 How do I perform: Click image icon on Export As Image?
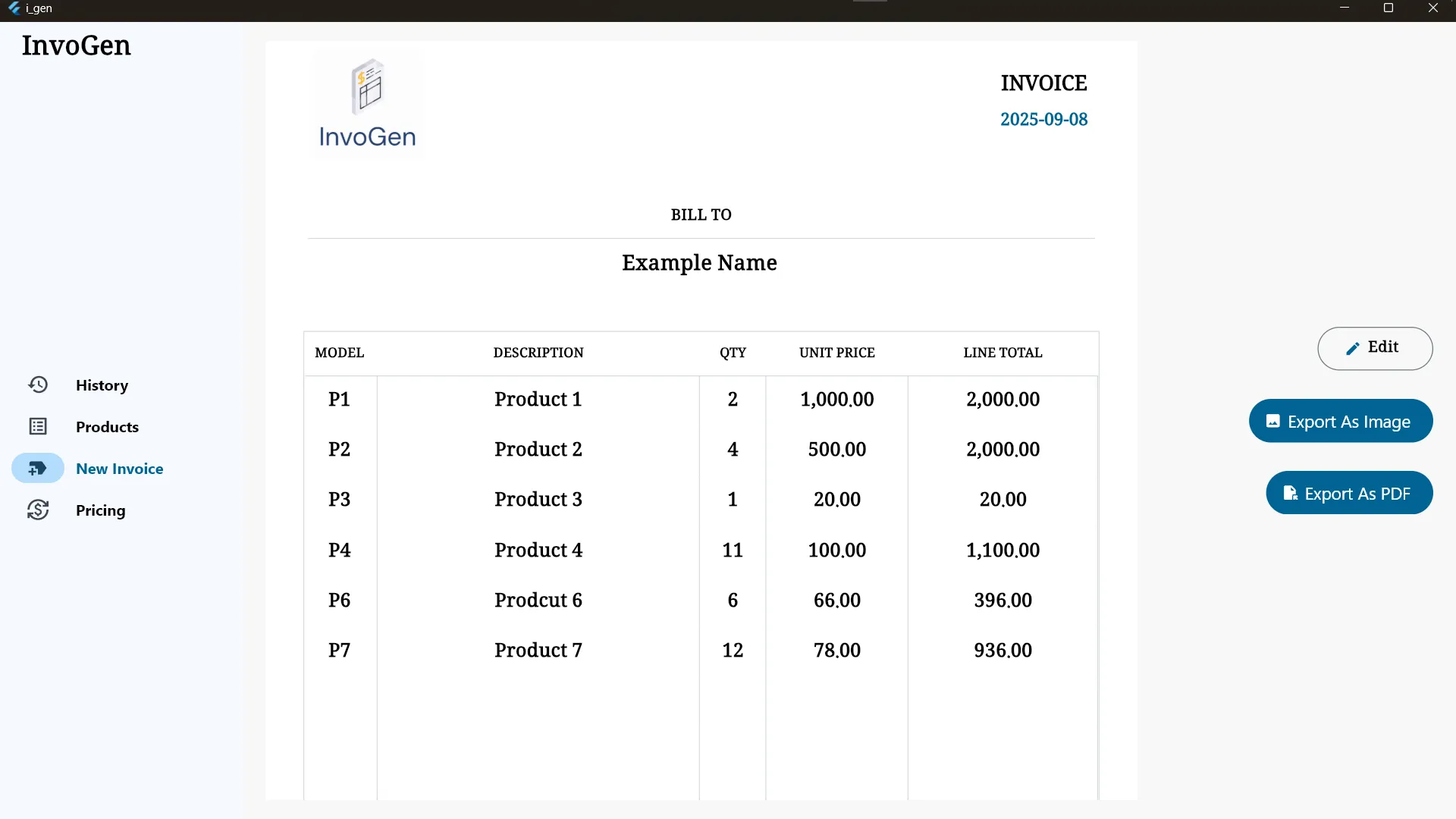(1273, 422)
